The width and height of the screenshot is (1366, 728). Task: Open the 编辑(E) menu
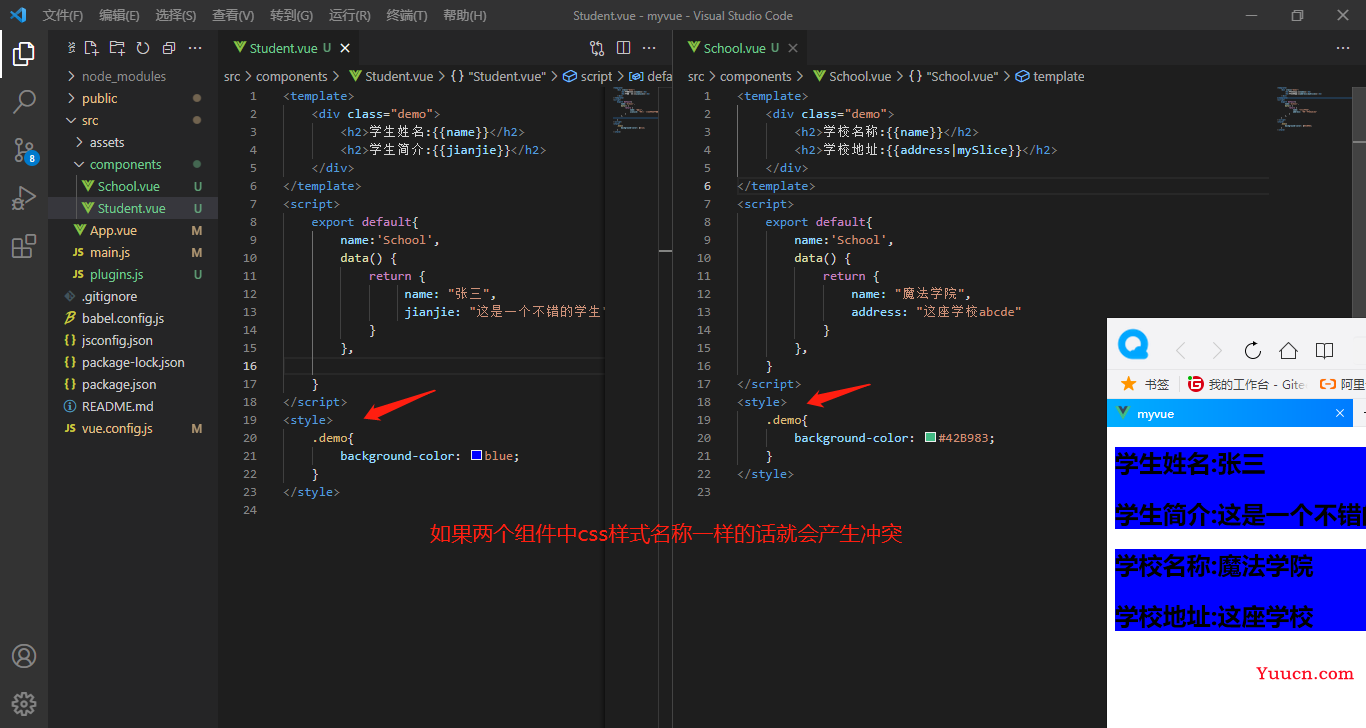(x=119, y=15)
